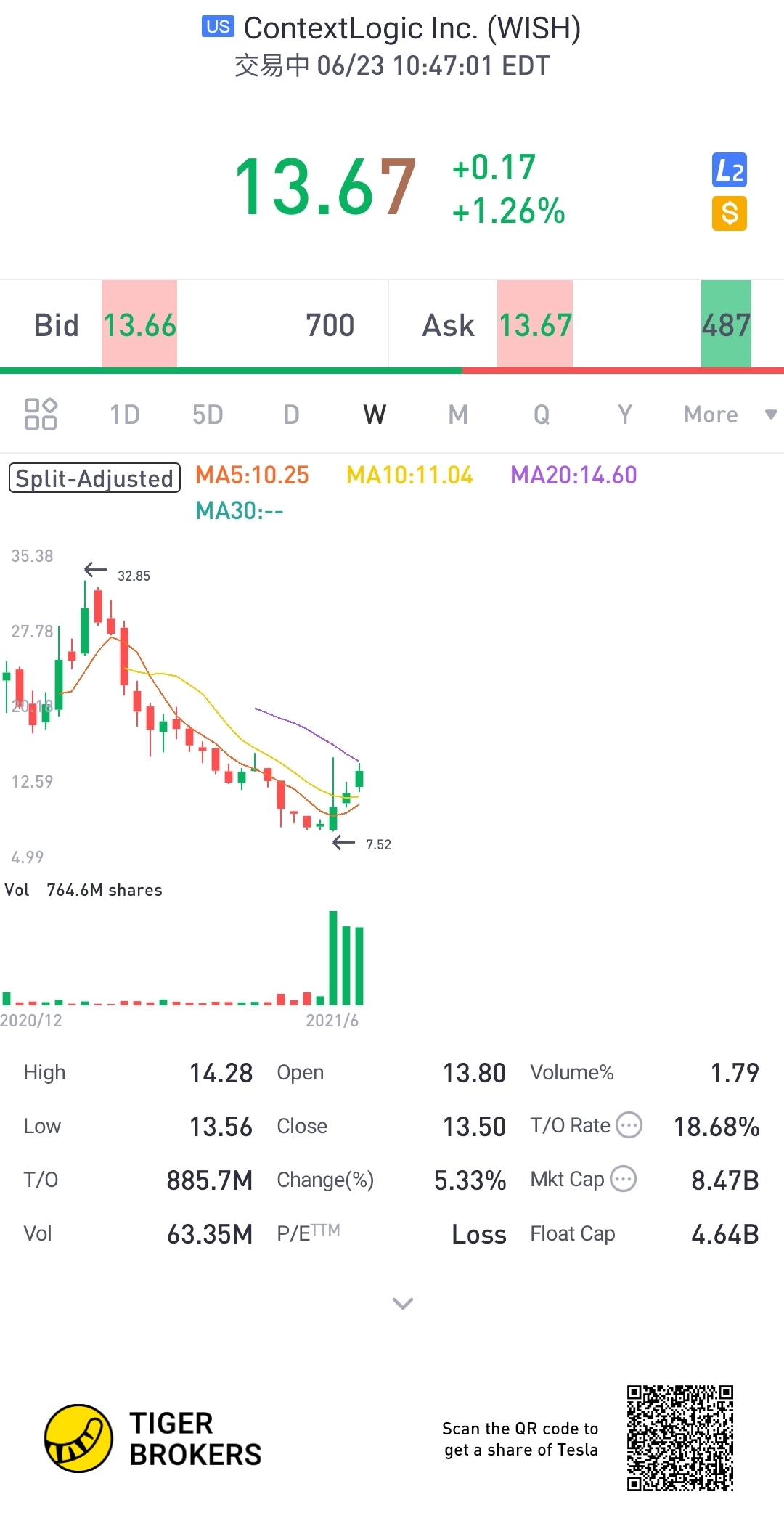784x1539 pixels.
Task: Select the M monthly chart tab
Action: (x=458, y=415)
